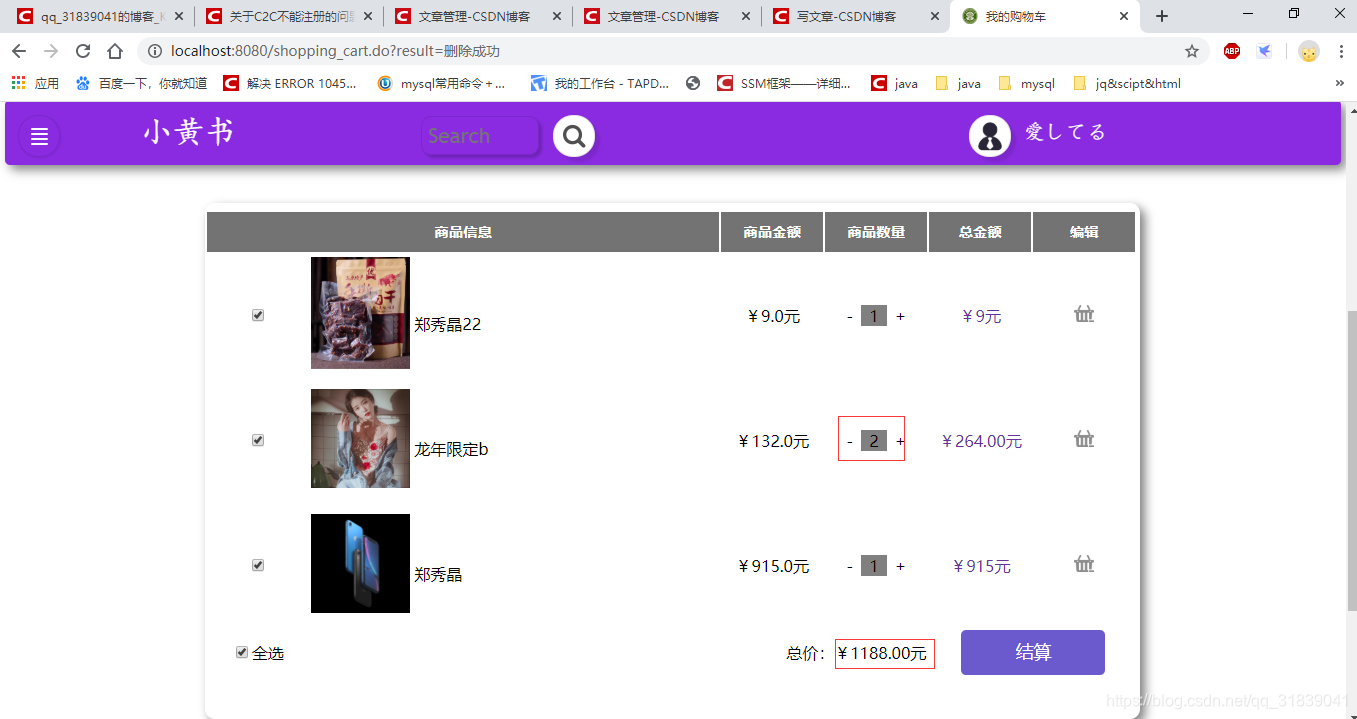
Task: Open 百度一下，你就知道 bookmark
Action: (x=141, y=83)
